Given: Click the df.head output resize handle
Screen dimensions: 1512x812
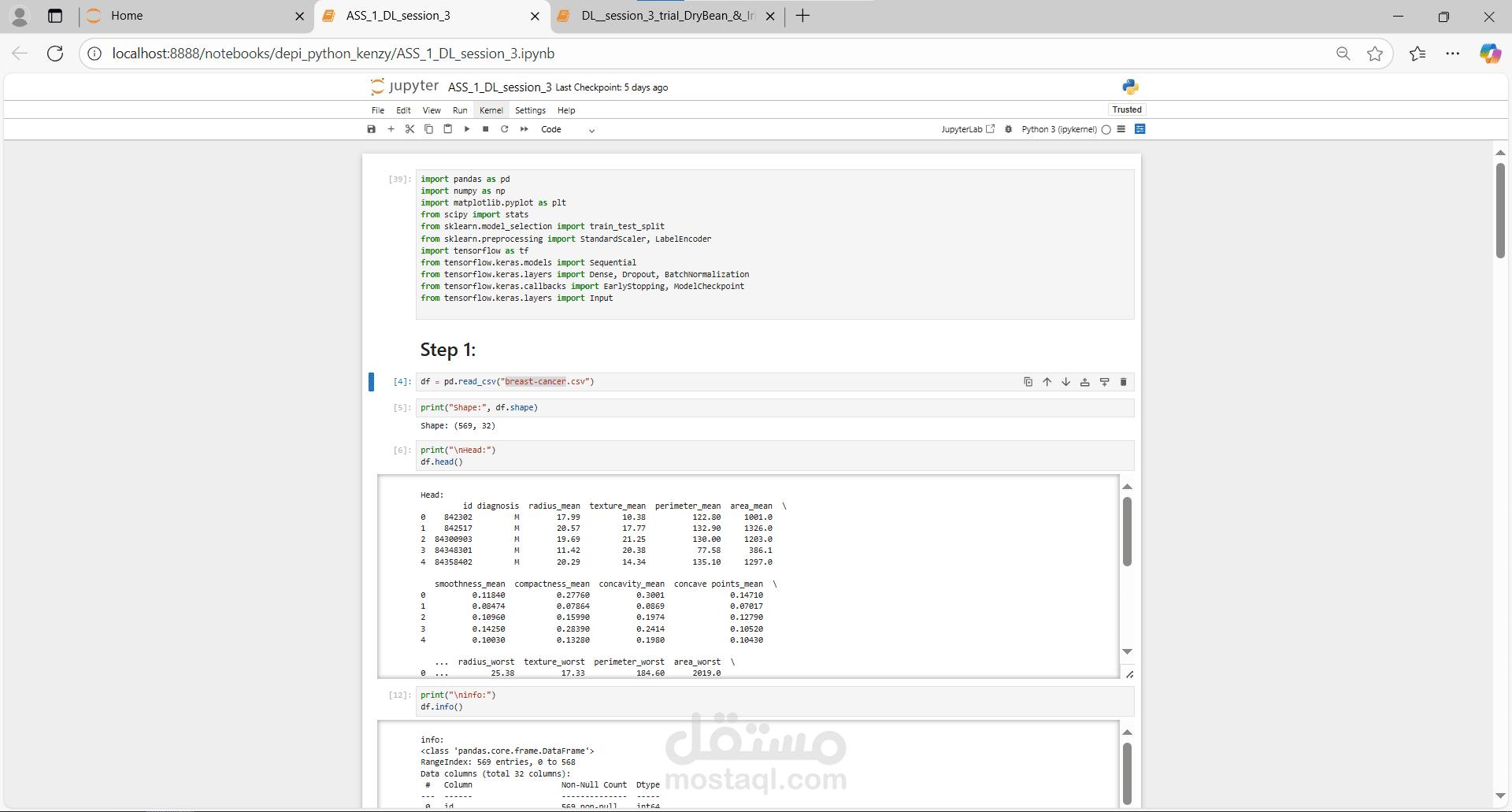Looking at the screenshot, I should pyautogui.click(x=1129, y=674).
